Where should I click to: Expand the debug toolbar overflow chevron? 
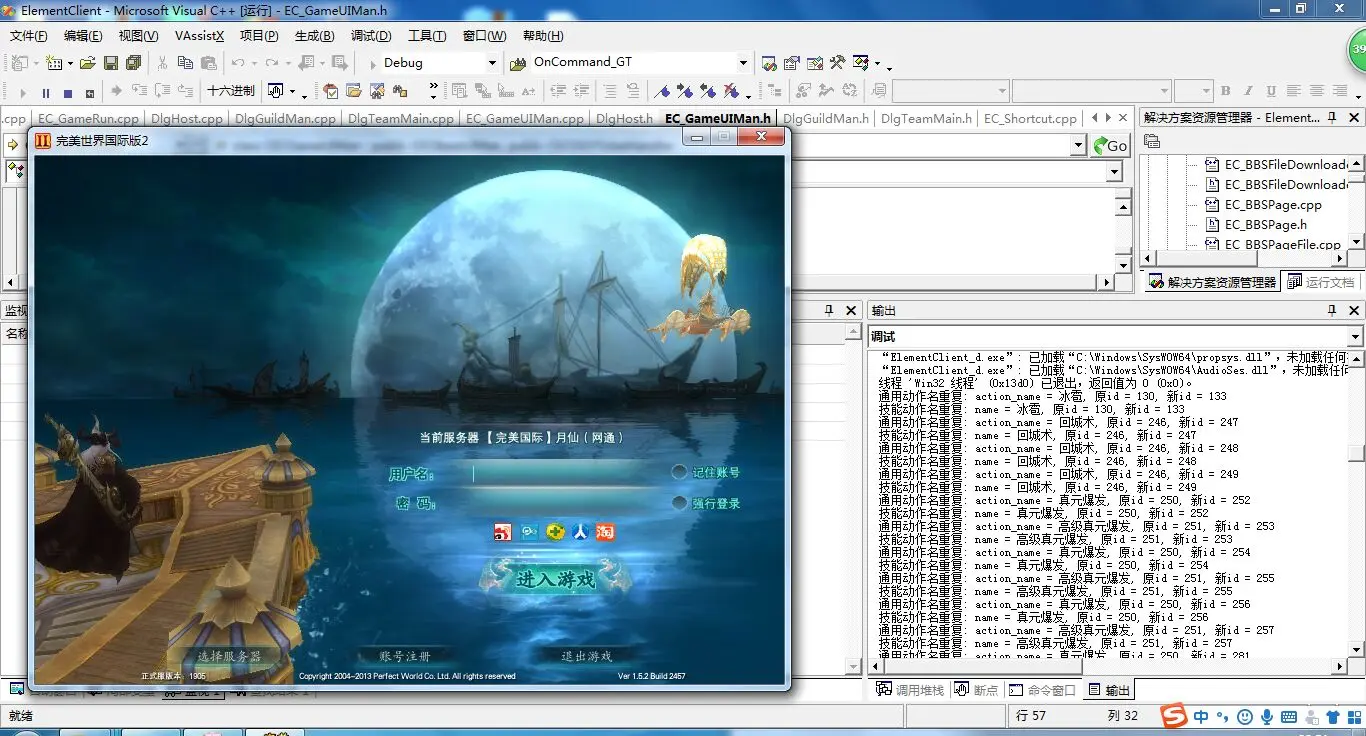point(433,91)
